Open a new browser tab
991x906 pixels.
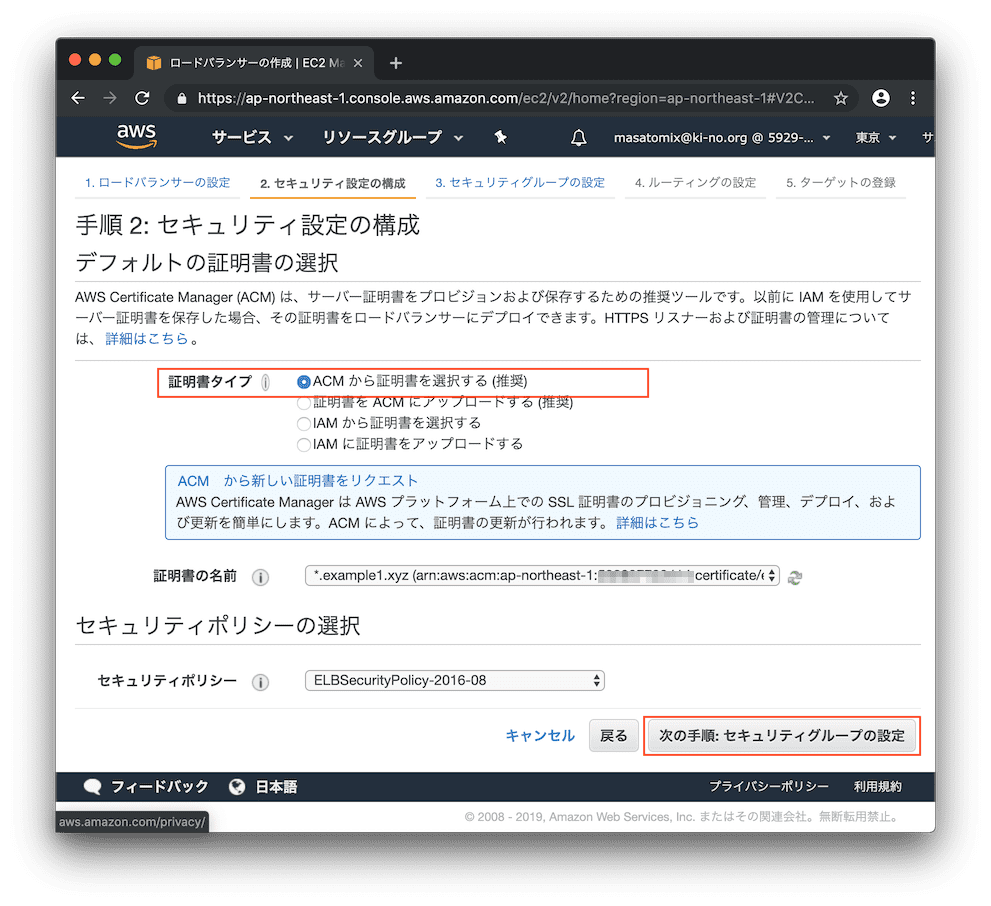[396, 63]
